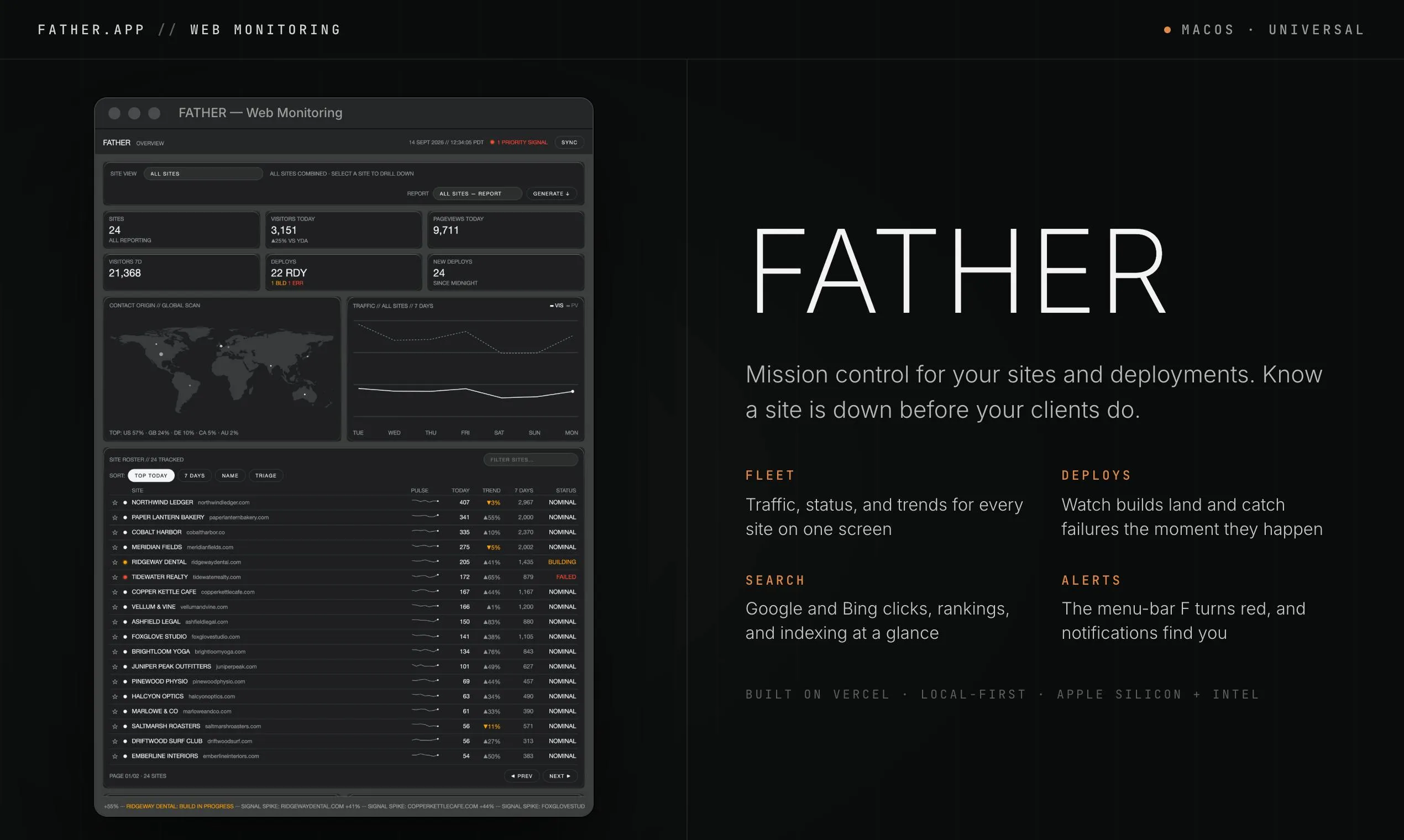Click the STATUS column header
This screenshot has width=1404, height=840.
click(x=565, y=491)
